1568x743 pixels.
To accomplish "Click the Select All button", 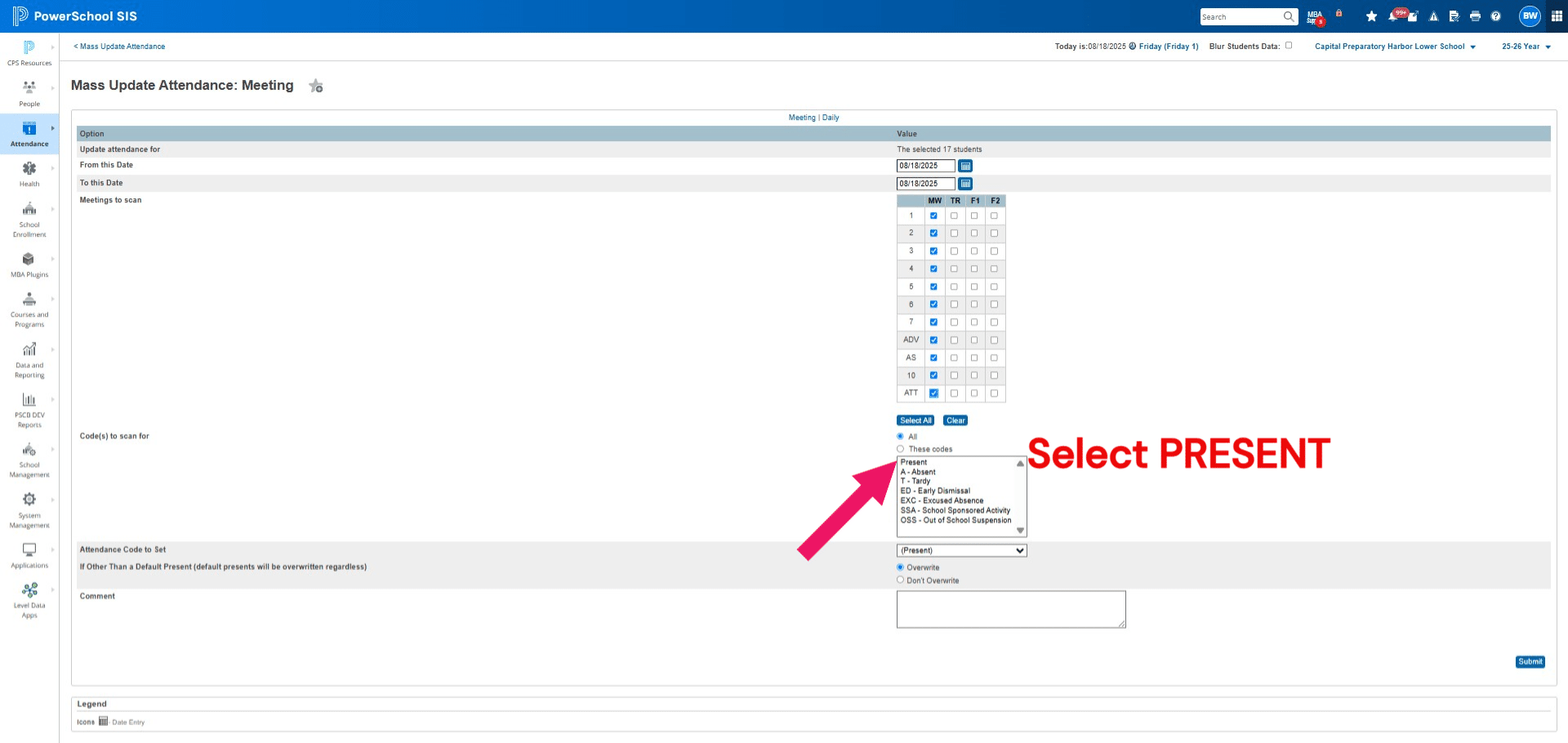I will (x=915, y=420).
